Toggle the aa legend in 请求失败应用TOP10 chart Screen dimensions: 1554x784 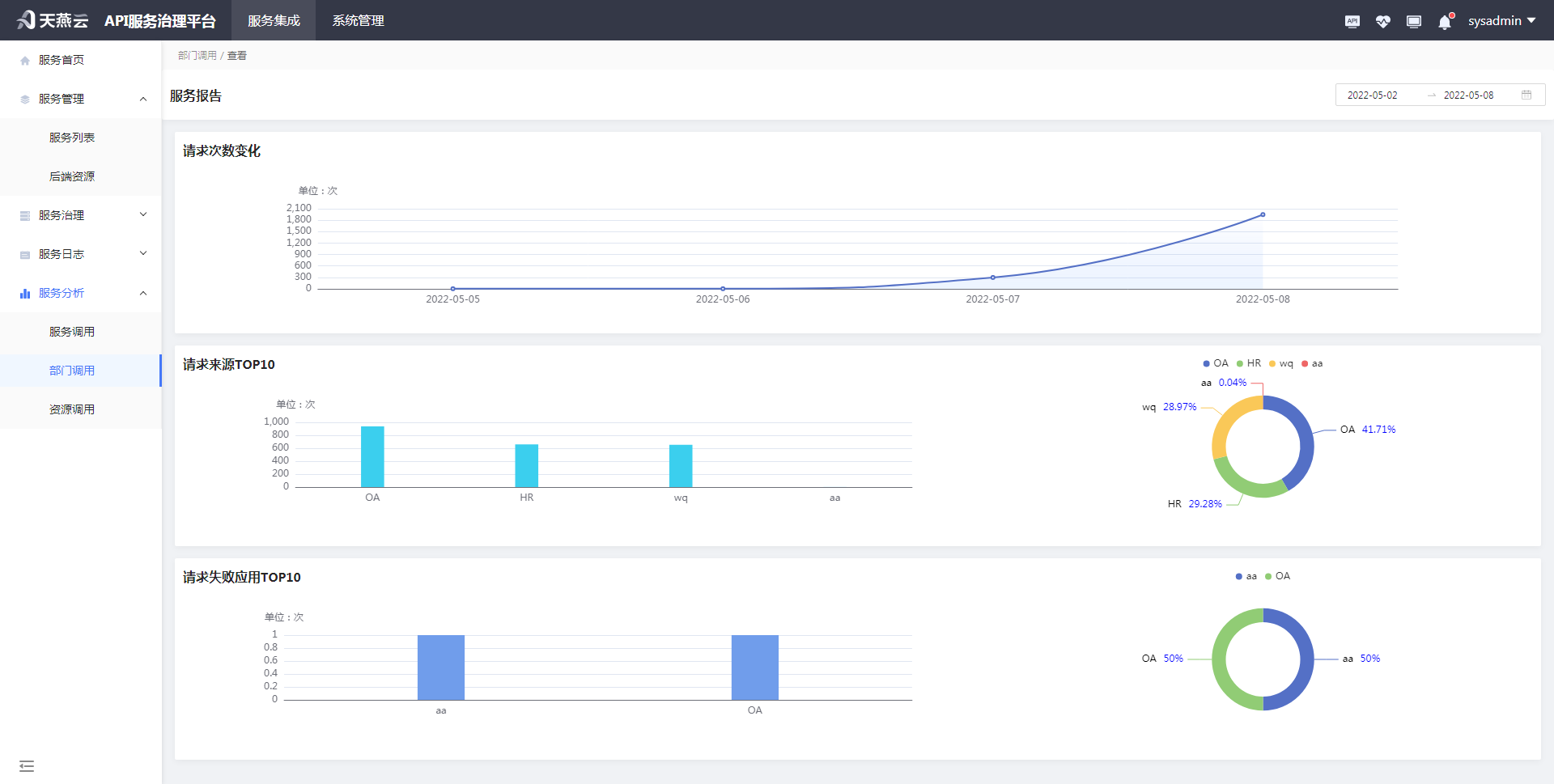(x=1246, y=576)
